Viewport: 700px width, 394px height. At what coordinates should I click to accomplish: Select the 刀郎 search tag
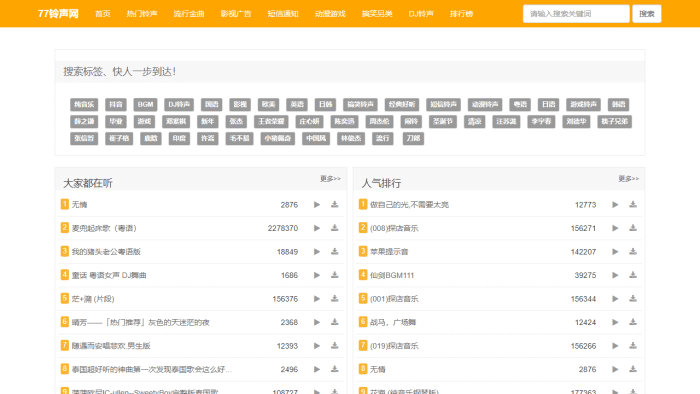click(x=413, y=138)
